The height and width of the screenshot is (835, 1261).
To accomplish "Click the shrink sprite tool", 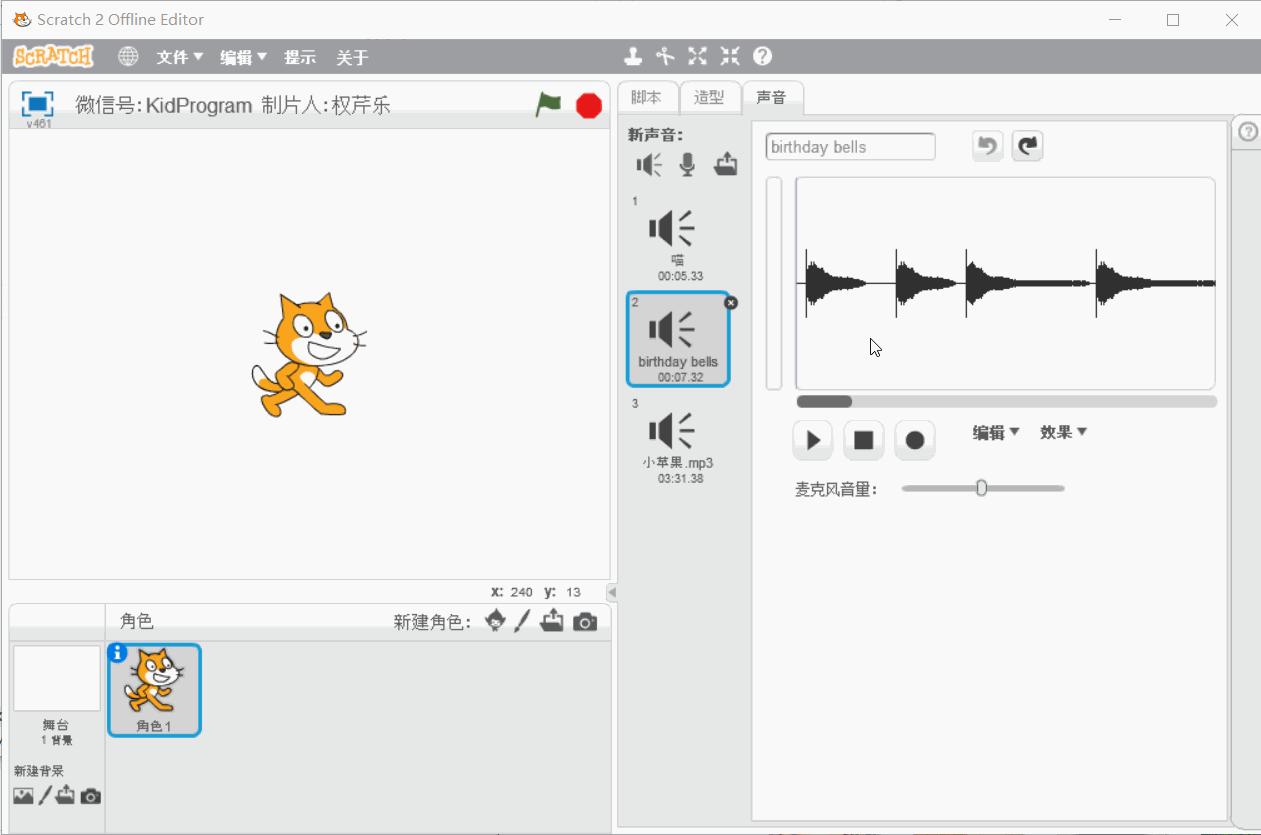I will pos(729,57).
